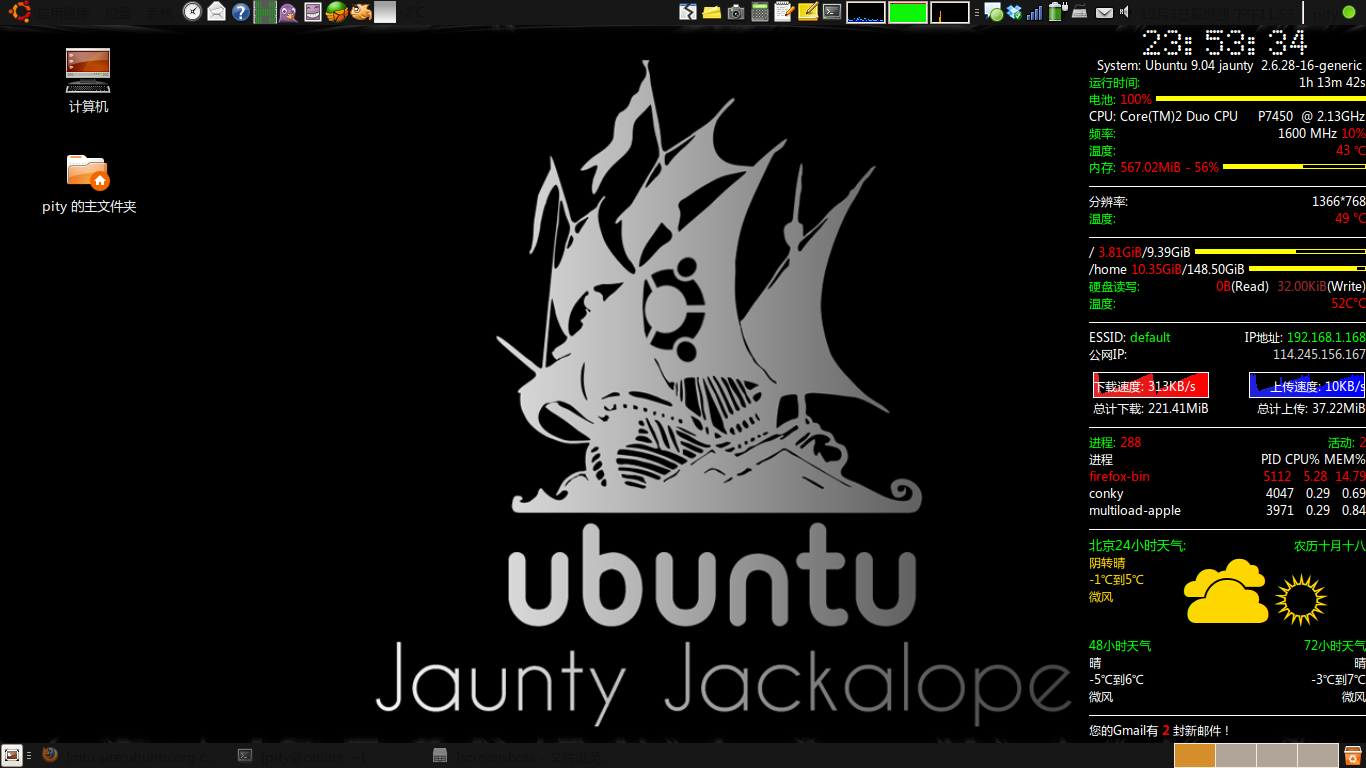Open the envelope mail client launcher

tap(216, 12)
